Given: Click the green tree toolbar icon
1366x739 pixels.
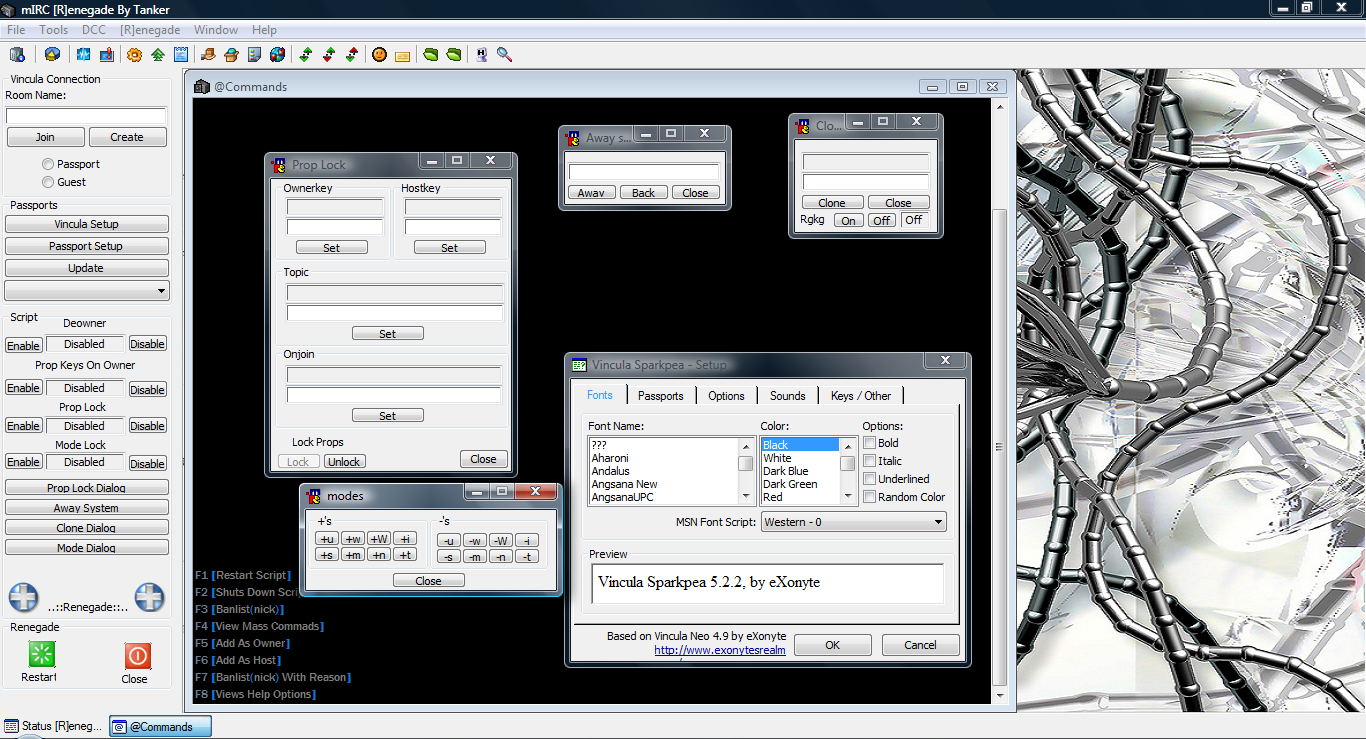Looking at the screenshot, I should click(x=157, y=54).
